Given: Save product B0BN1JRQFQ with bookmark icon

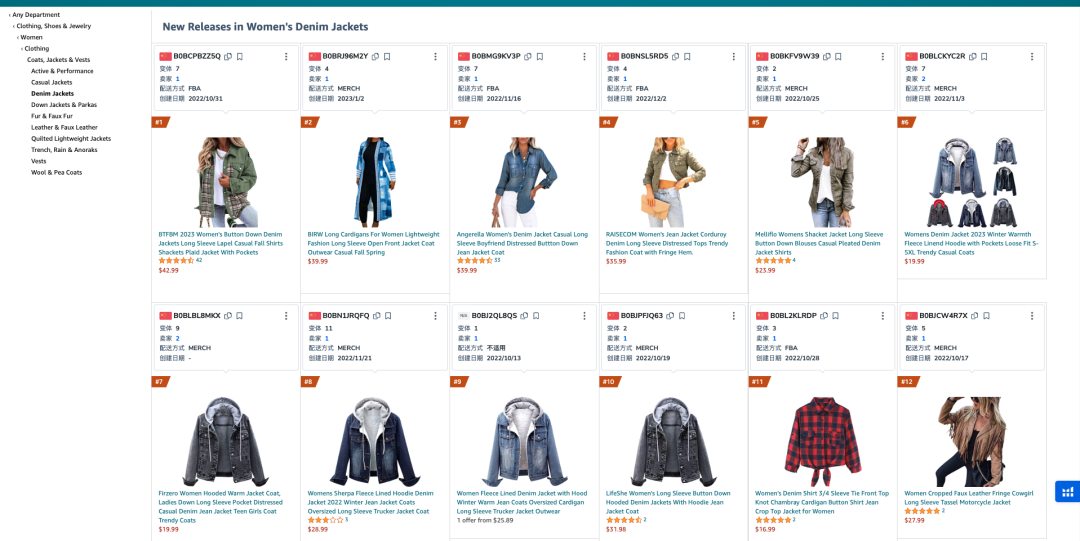Looking at the screenshot, I should point(388,315).
